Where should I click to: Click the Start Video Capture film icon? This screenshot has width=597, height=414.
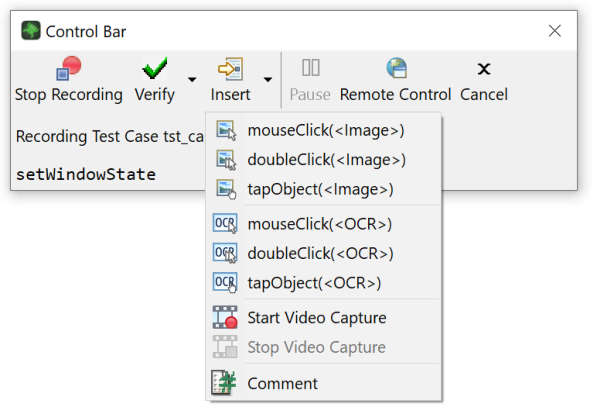tap(225, 317)
